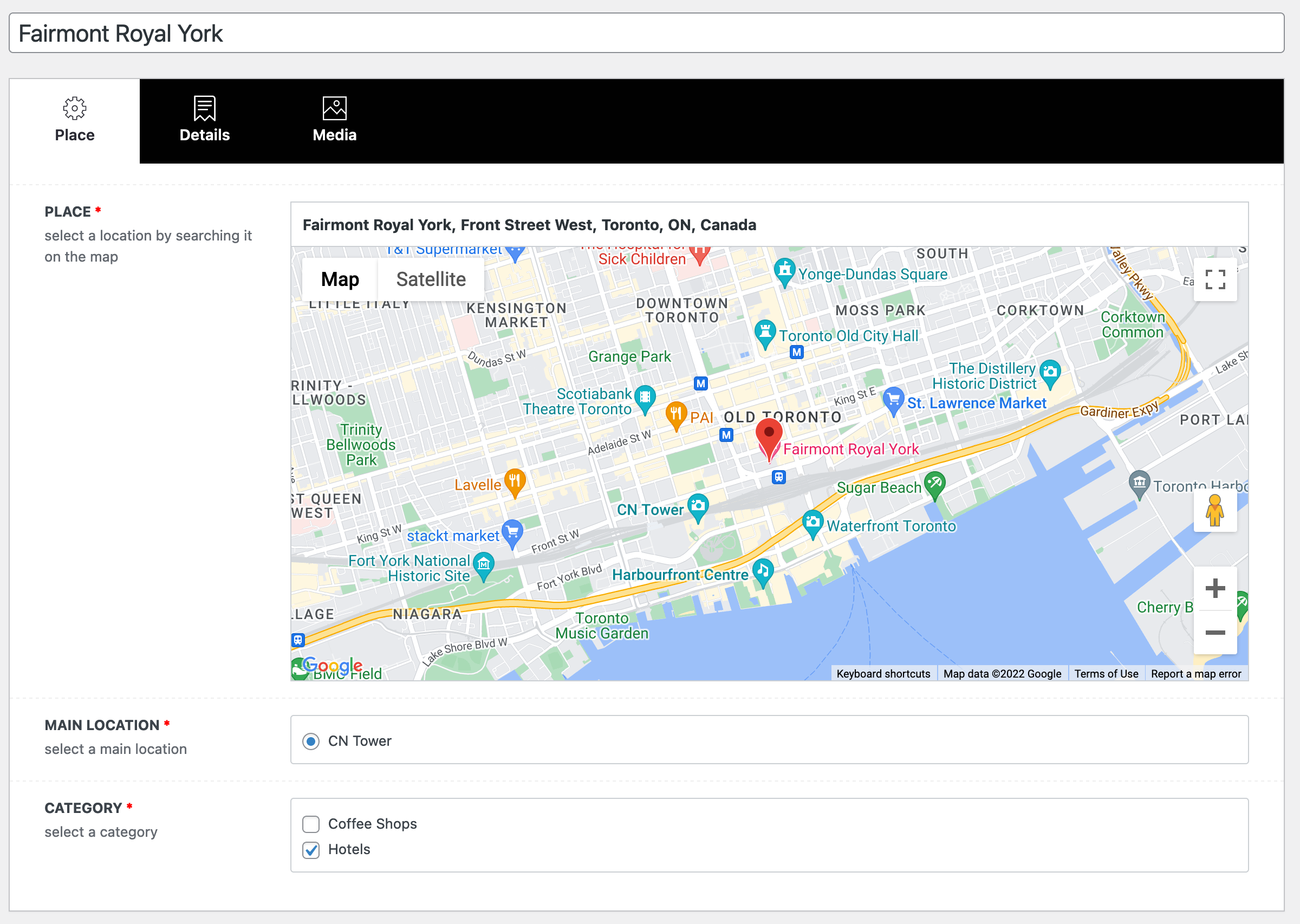Toggle fullscreen map view
1300x924 pixels.
[1214, 279]
